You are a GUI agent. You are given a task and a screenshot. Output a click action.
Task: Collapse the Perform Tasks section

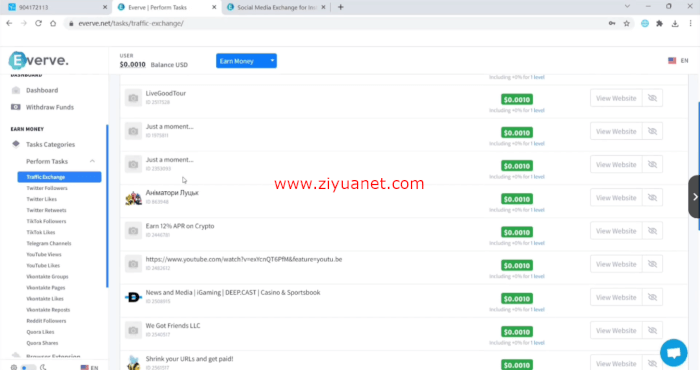pyautogui.click(x=92, y=161)
